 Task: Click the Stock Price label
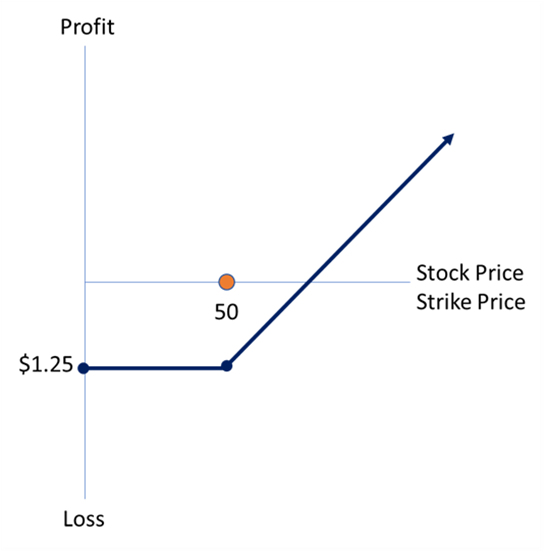point(470,273)
